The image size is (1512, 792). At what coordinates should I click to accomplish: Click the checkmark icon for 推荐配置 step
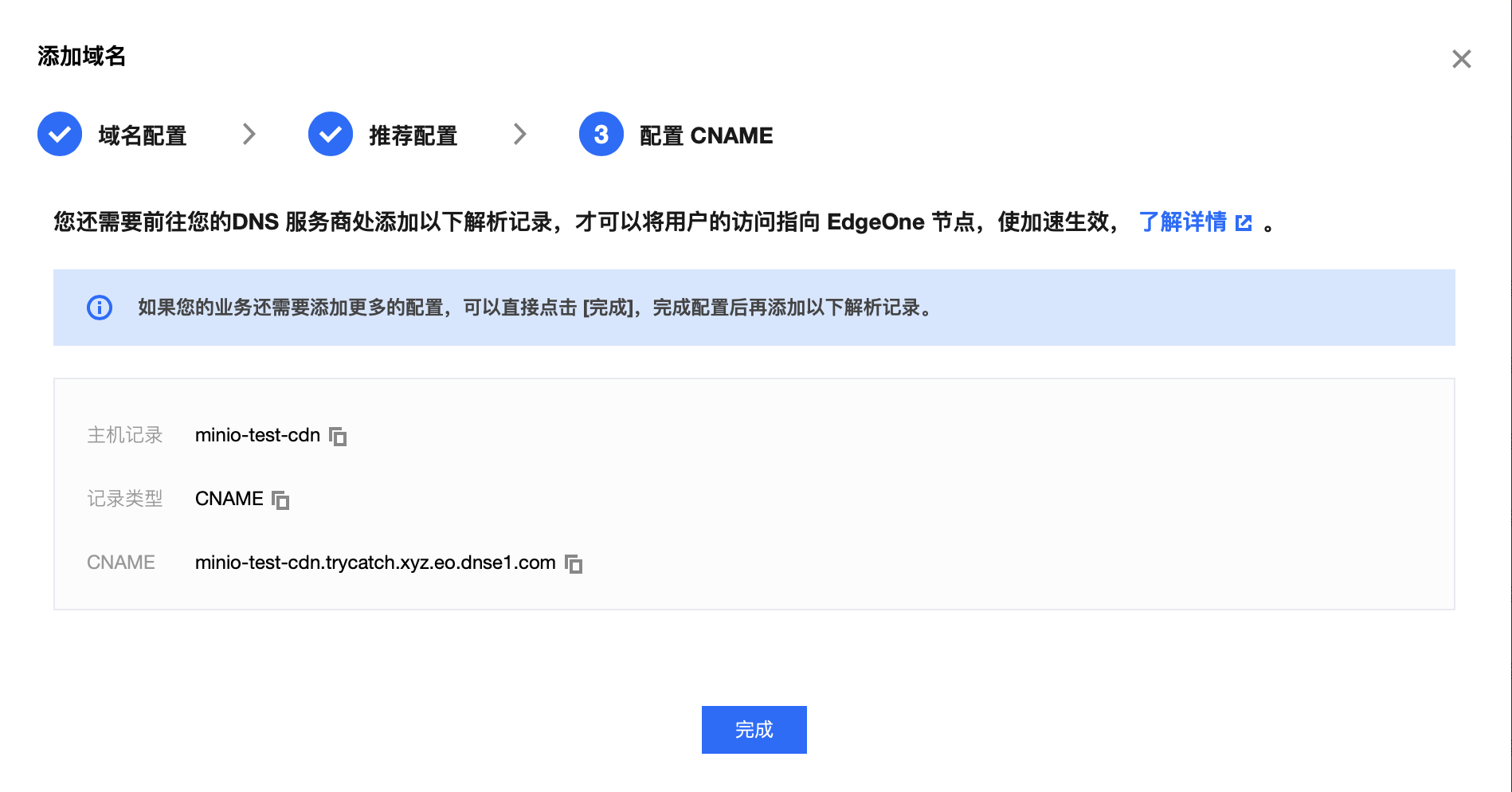(330, 134)
